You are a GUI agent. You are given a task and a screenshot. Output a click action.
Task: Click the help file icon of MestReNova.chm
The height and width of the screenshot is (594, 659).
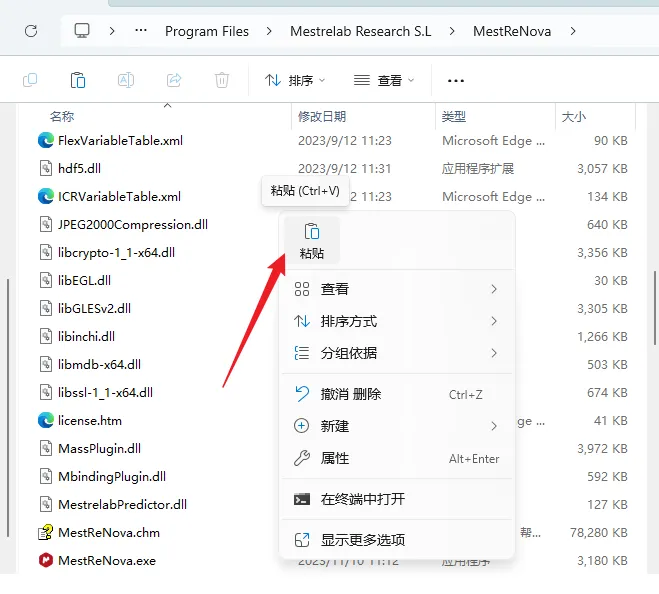[x=46, y=533]
